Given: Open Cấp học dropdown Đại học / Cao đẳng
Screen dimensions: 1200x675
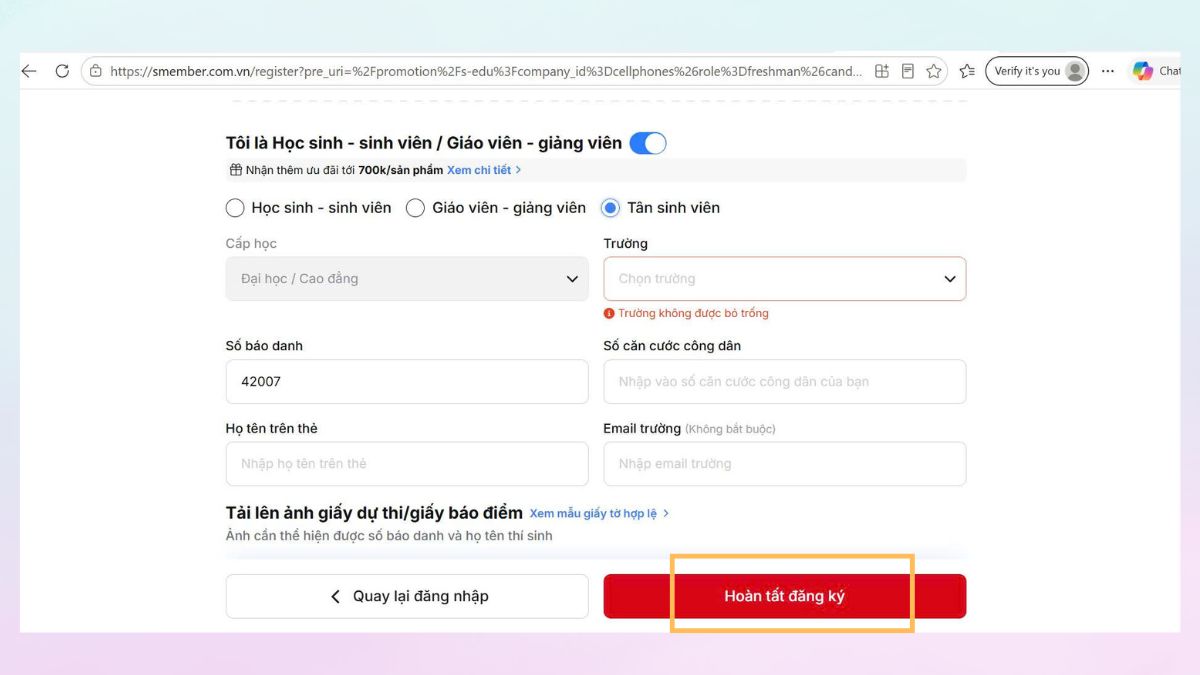Looking at the screenshot, I should coord(407,279).
